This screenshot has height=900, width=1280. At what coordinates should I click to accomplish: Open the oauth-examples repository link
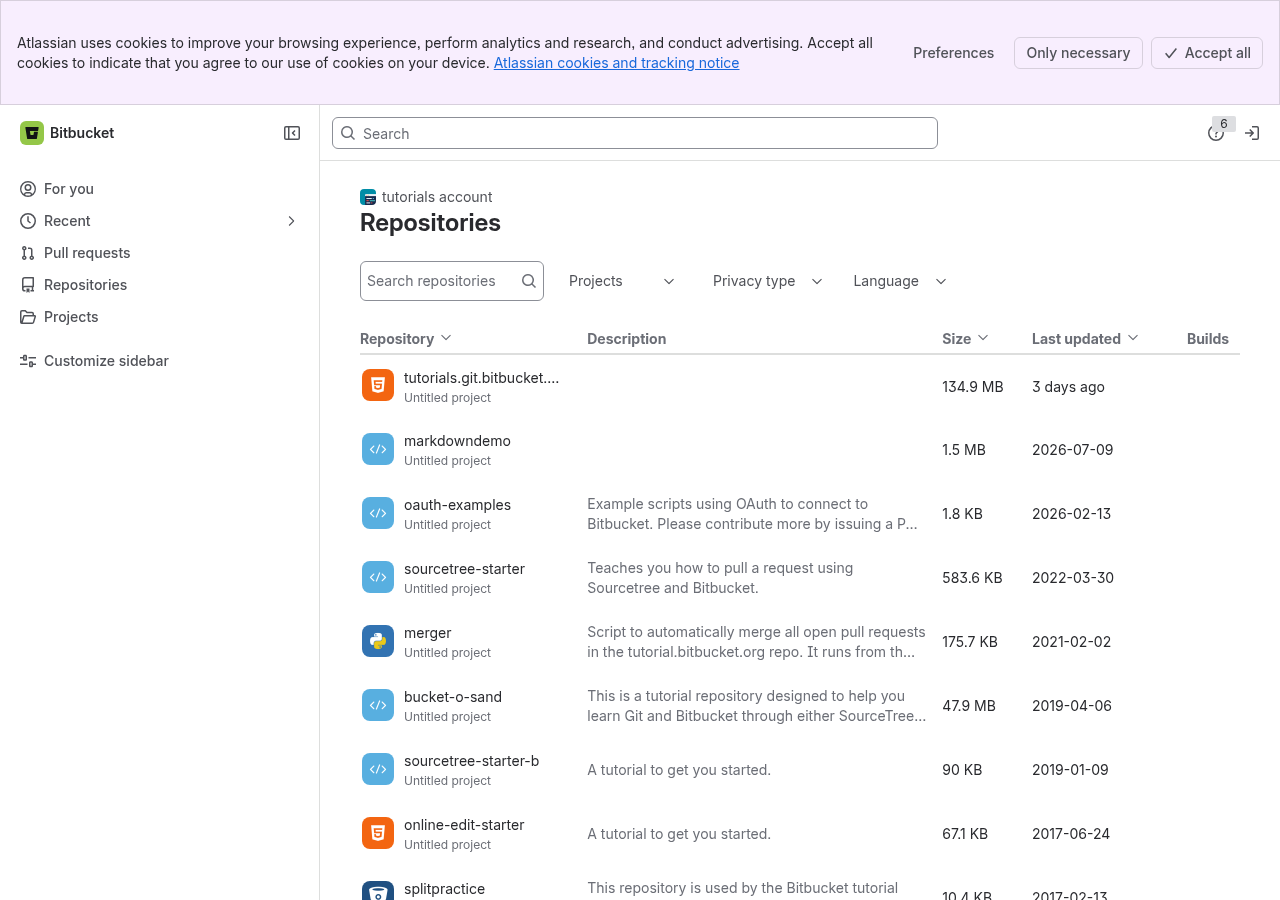point(457,505)
